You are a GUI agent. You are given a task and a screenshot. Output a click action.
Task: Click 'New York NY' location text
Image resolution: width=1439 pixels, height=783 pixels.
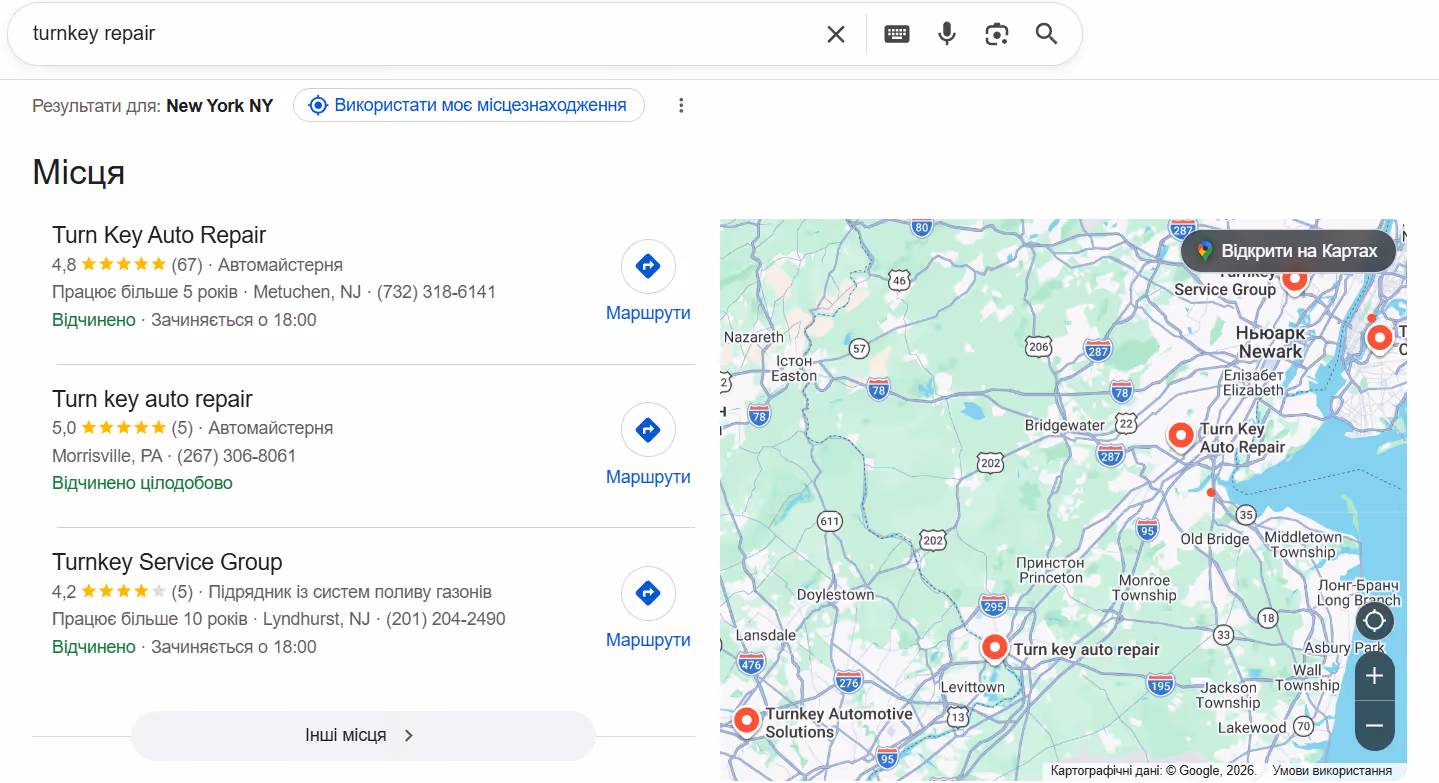[x=220, y=105]
